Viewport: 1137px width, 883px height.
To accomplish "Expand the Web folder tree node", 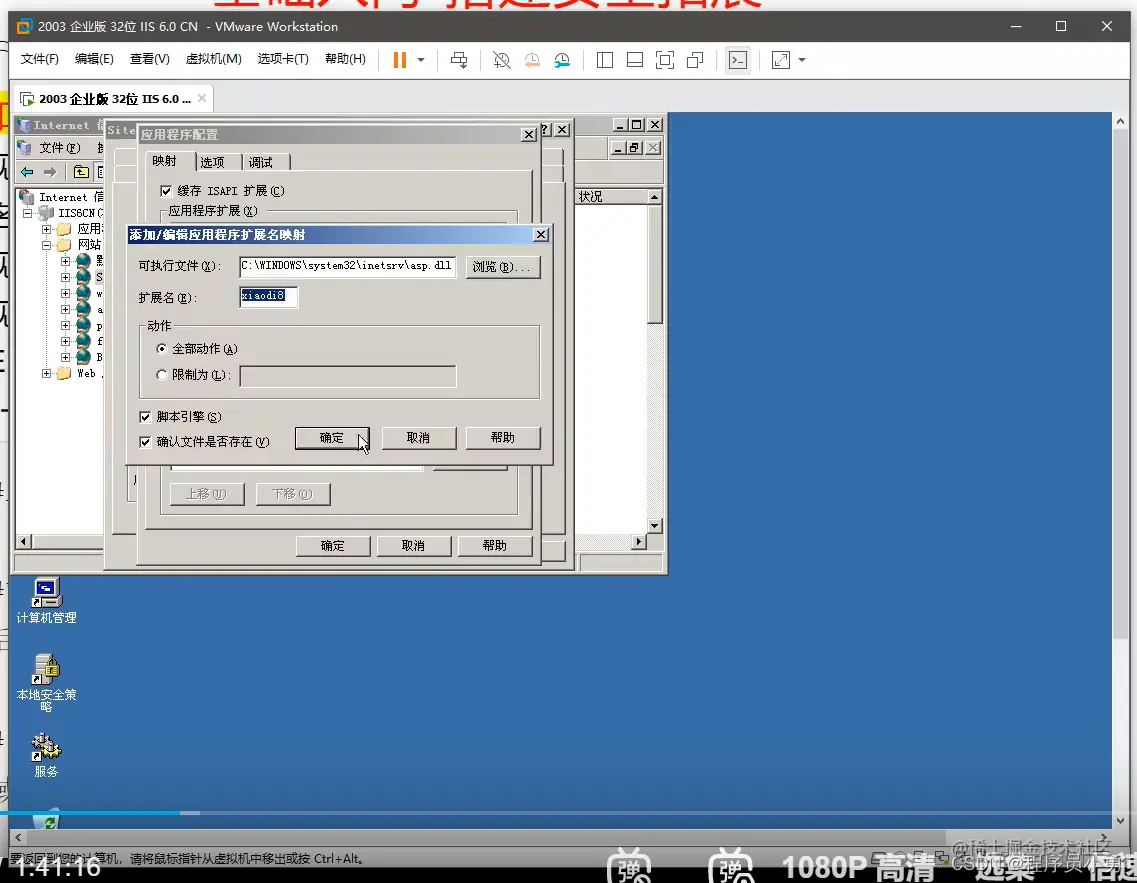I will coord(46,373).
